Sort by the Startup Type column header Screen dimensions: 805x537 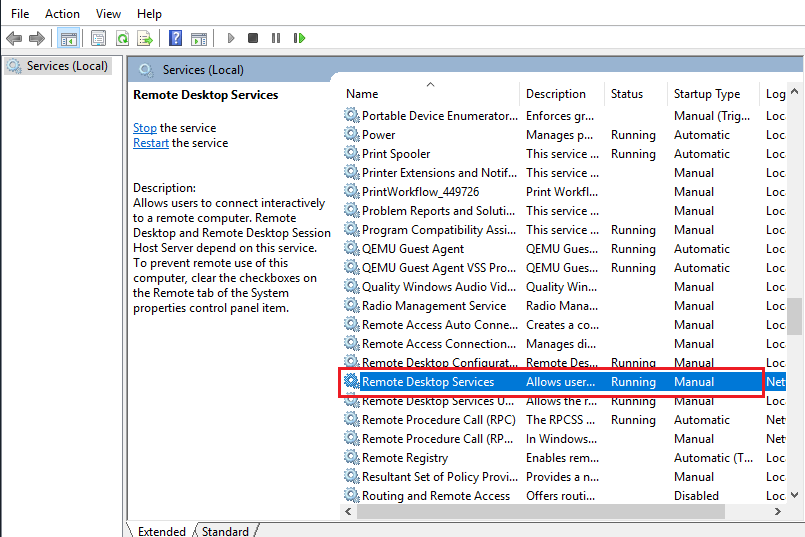713,94
